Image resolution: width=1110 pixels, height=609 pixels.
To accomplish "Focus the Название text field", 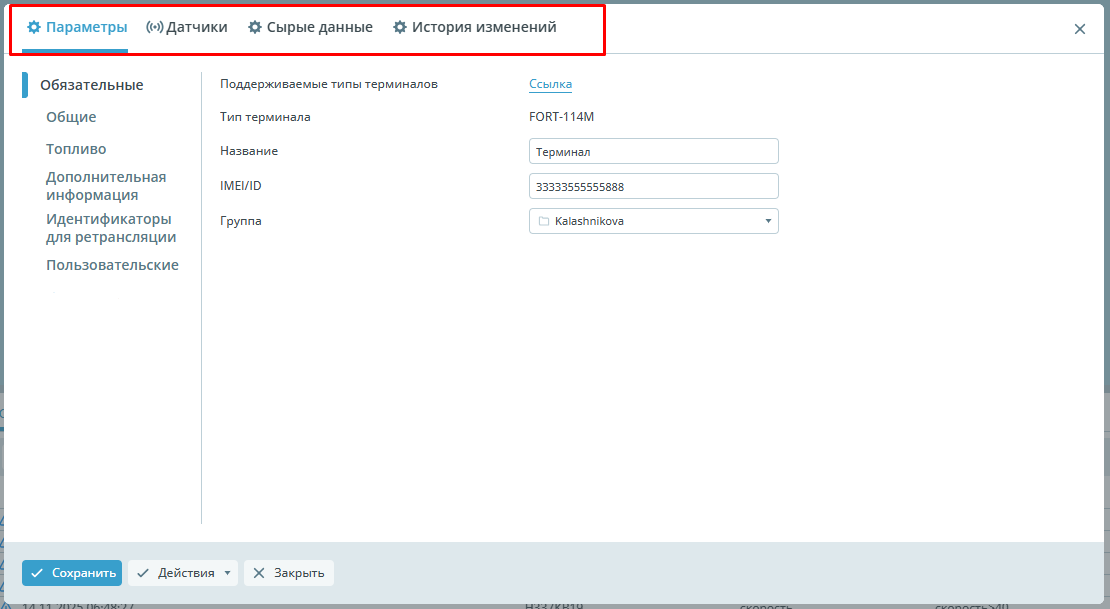I will 653,152.
